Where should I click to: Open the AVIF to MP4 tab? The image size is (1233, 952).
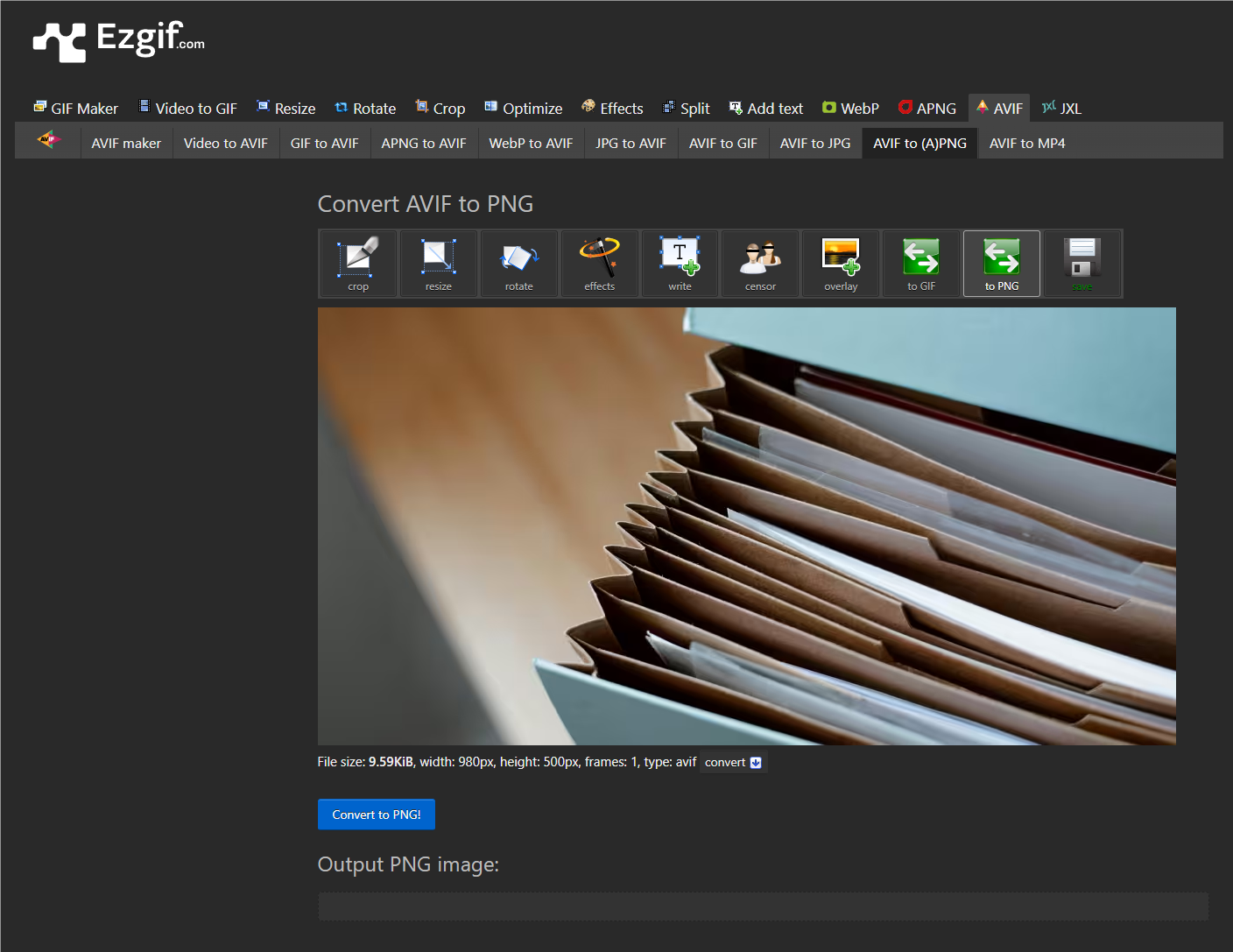[x=1026, y=143]
